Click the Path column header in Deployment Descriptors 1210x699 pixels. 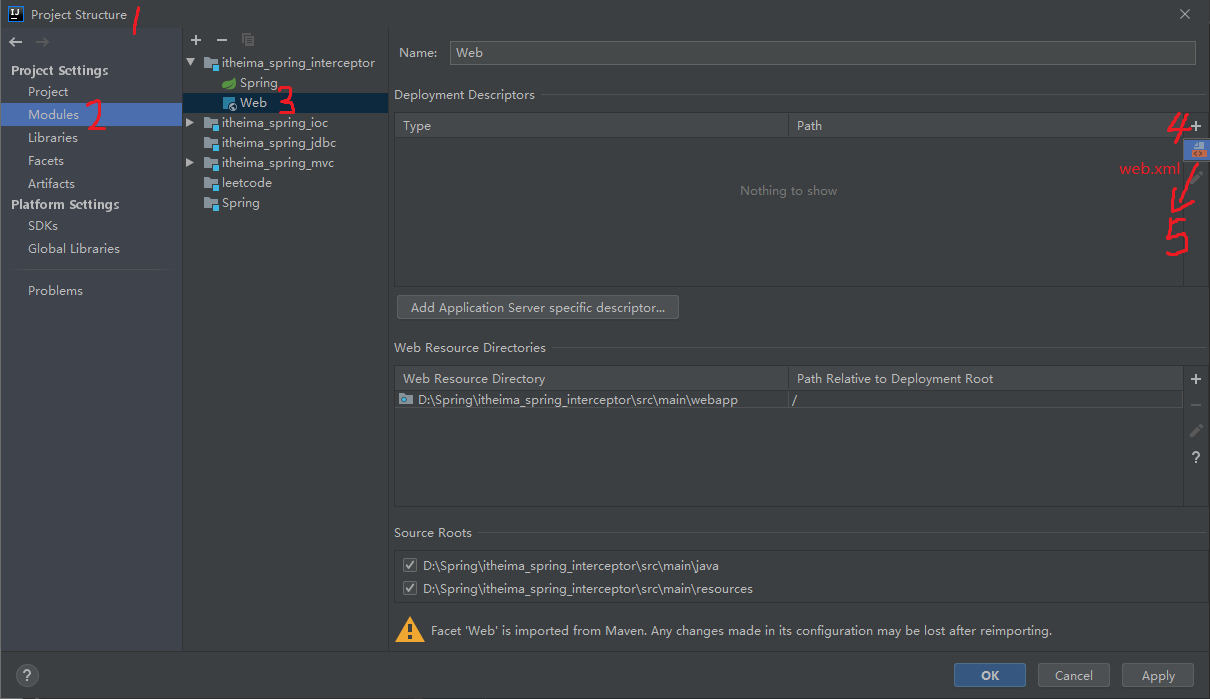coord(985,126)
